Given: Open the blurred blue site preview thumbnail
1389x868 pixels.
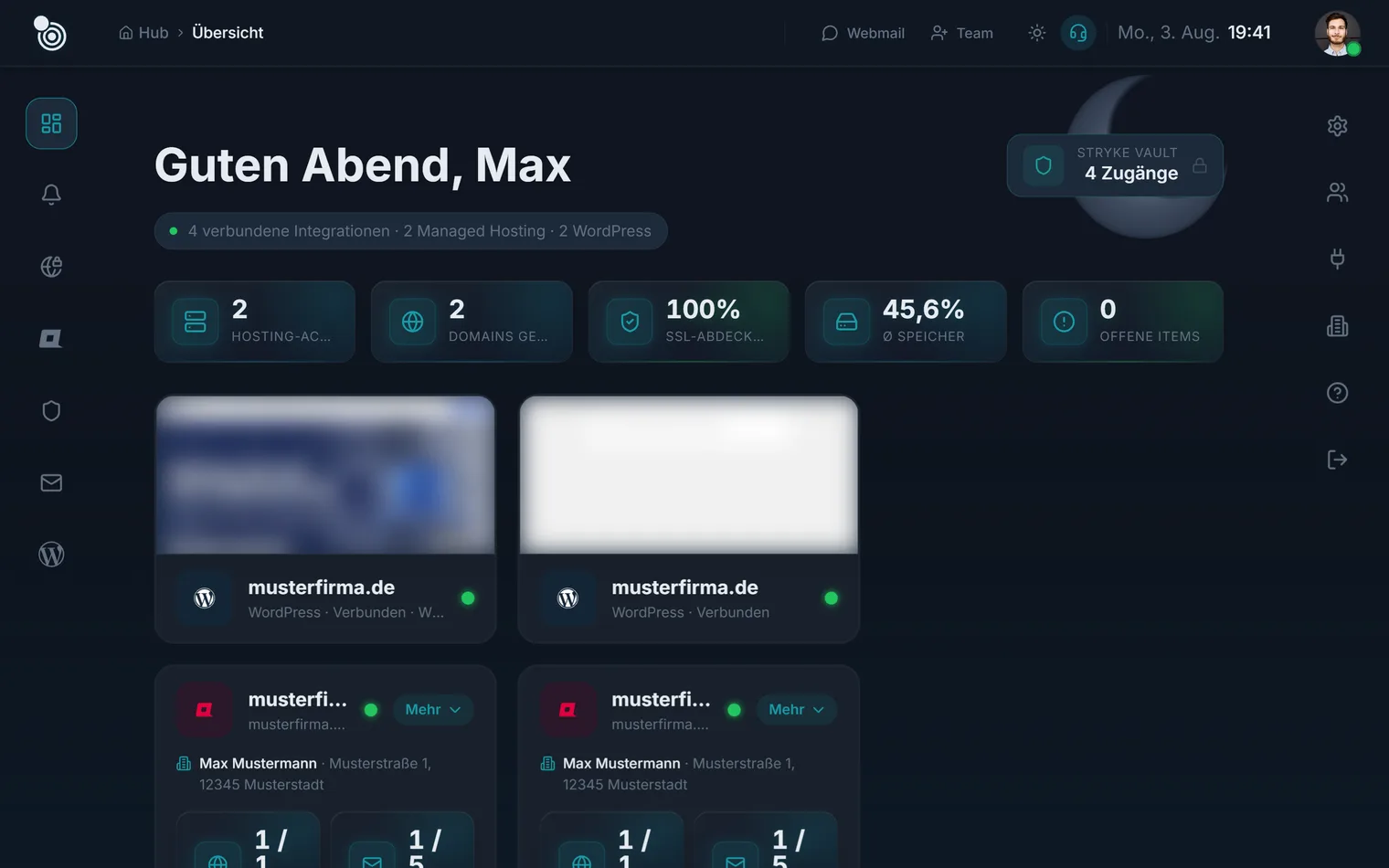Looking at the screenshot, I should (x=325, y=475).
